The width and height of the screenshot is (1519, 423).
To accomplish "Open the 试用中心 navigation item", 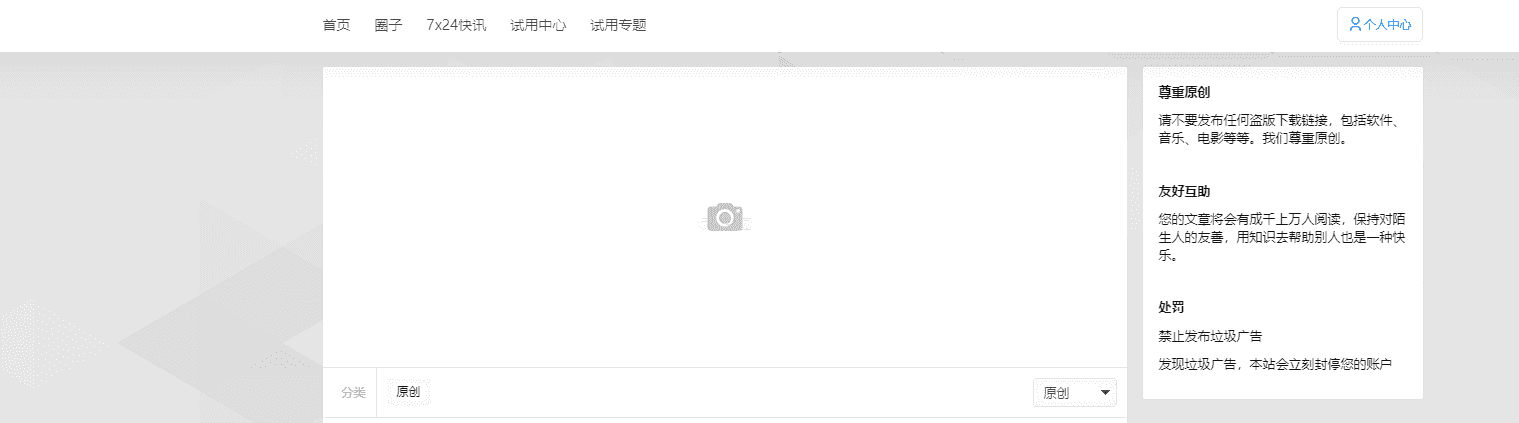I will tap(538, 25).
